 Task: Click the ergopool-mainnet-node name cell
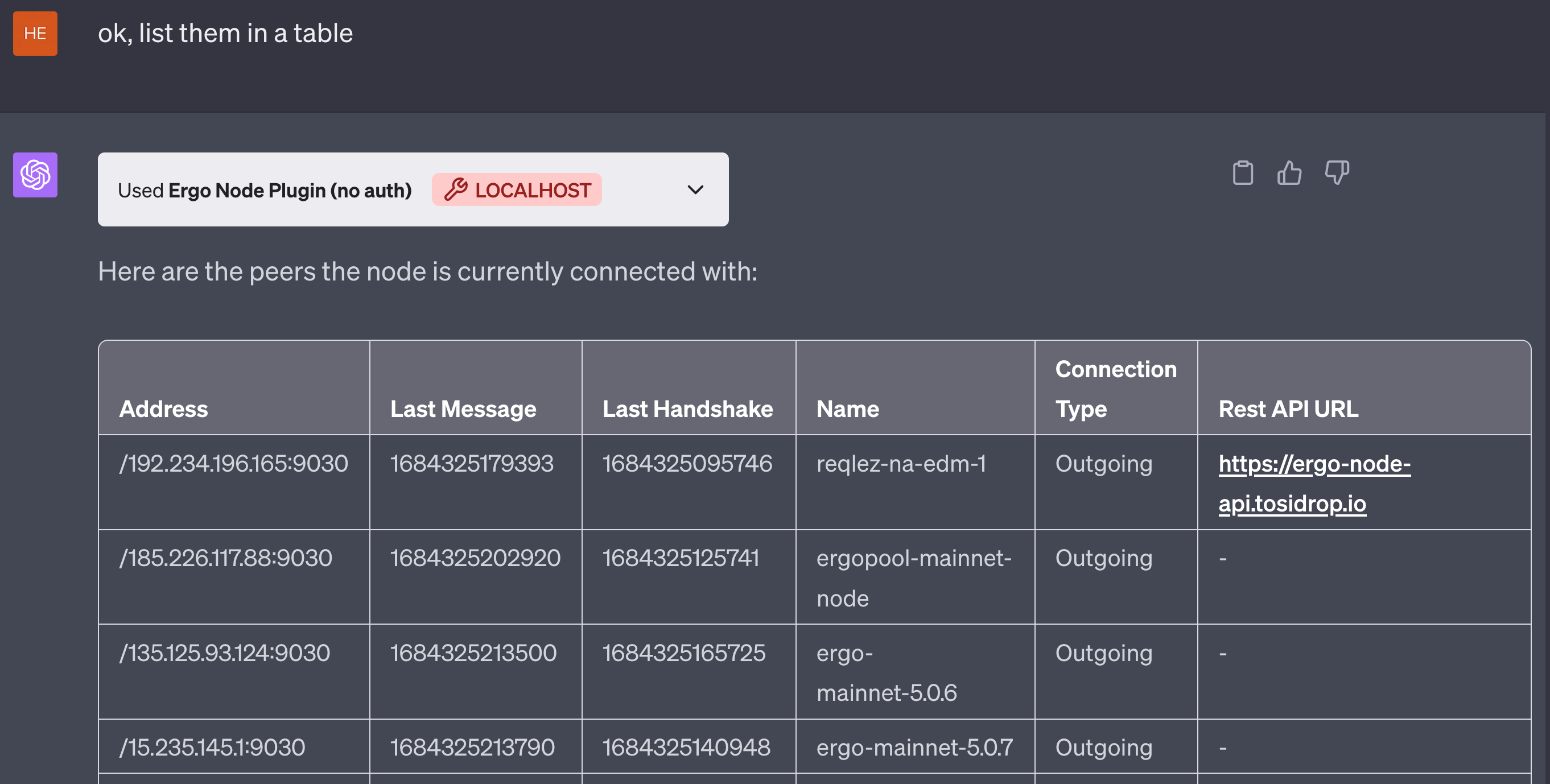pos(913,577)
